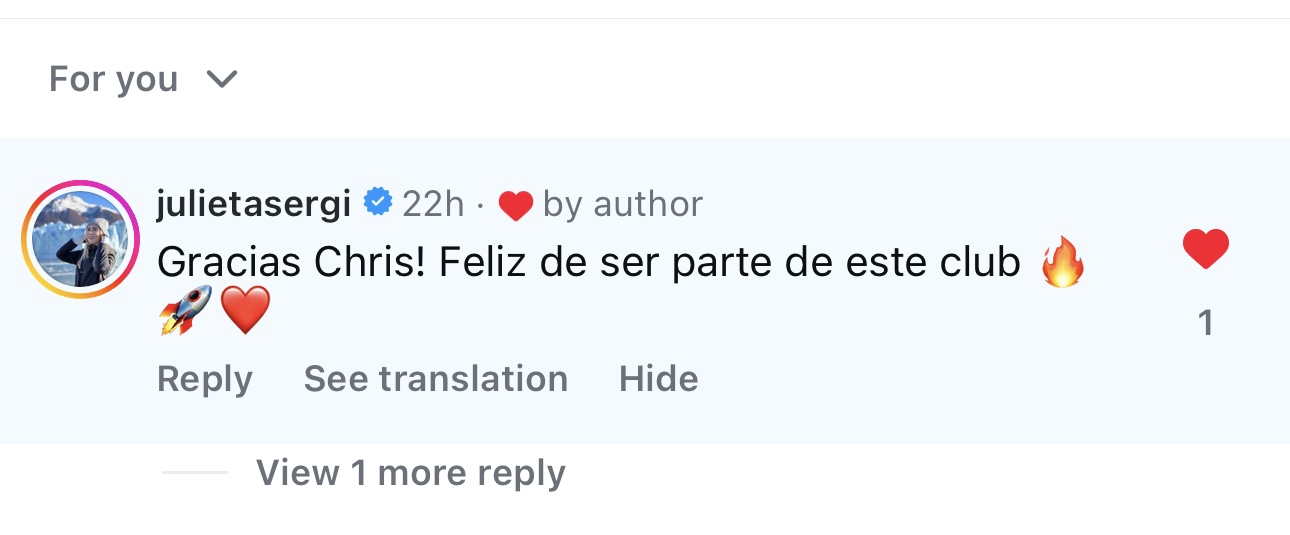
Task: Click the rocket emoji in the comment
Action: point(185,310)
